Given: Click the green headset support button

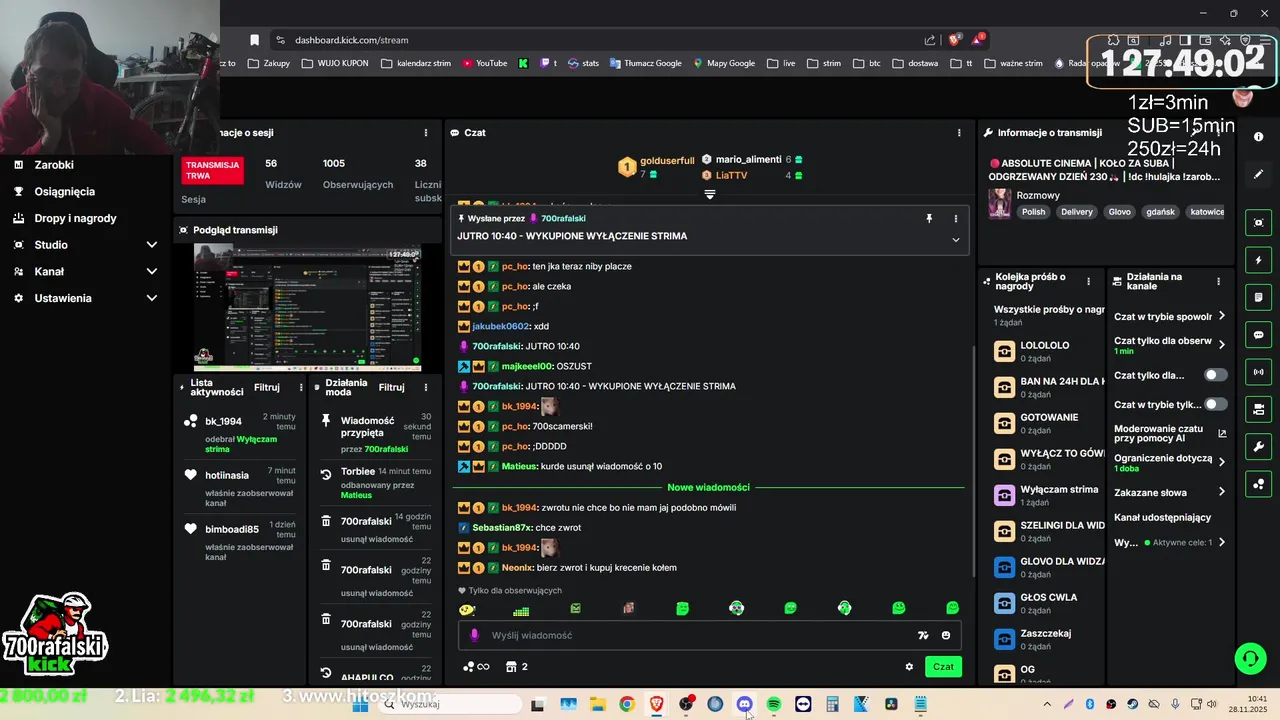Looking at the screenshot, I should [x=1250, y=658].
